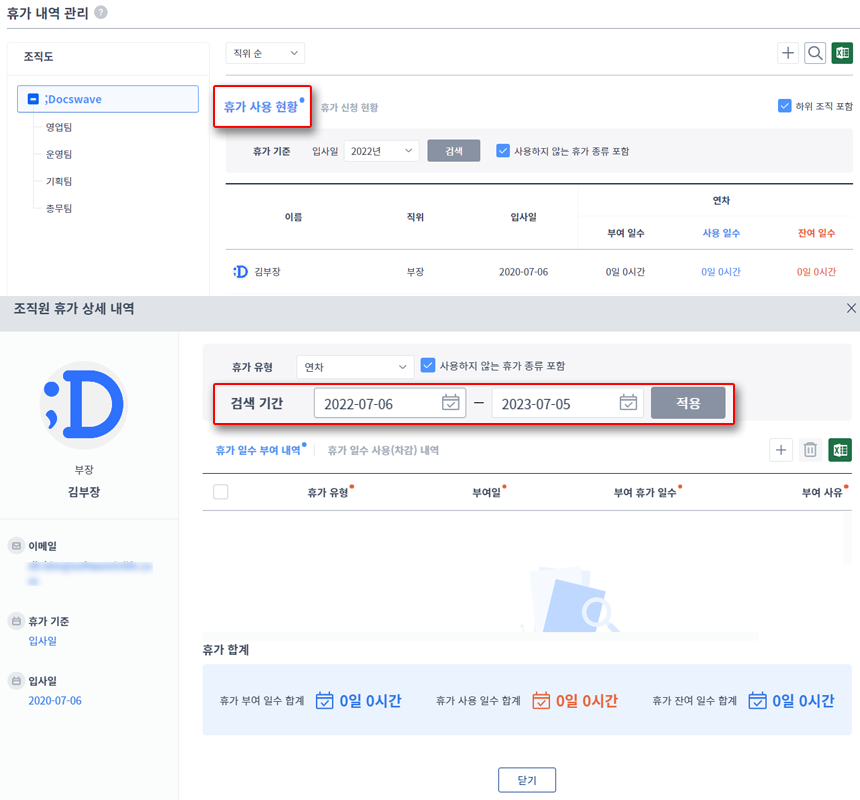The height and width of the screenshot is (800, 860).
Task: Click the calendar icon beside 입사일 in the profile panel
Action: [x=16, y=680]
